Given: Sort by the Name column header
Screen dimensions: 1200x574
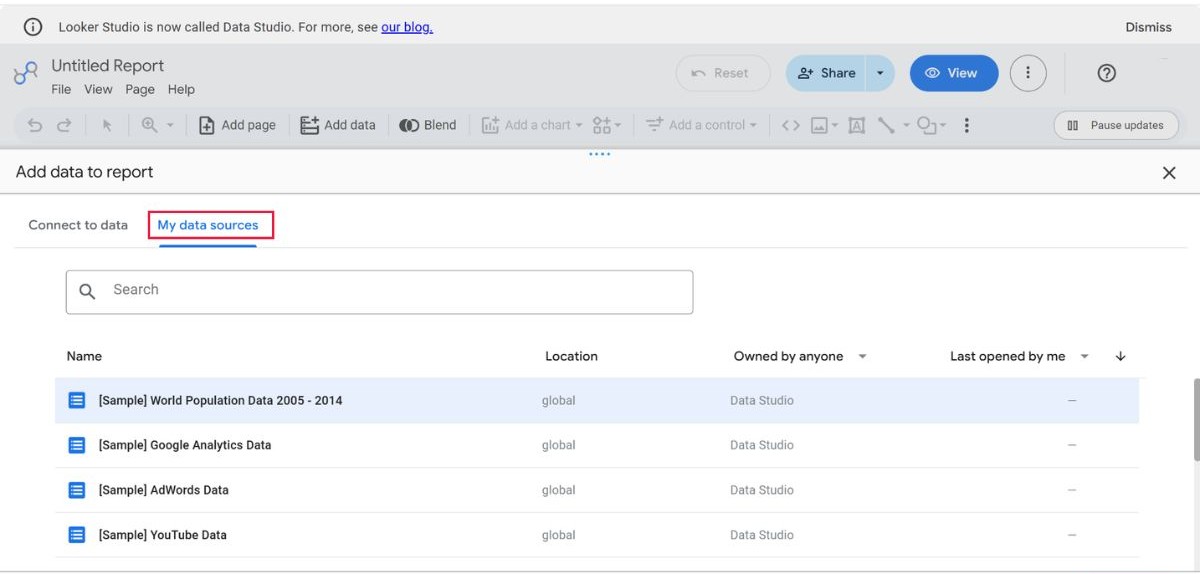Looking at the screenshot, I should [84, 356].
